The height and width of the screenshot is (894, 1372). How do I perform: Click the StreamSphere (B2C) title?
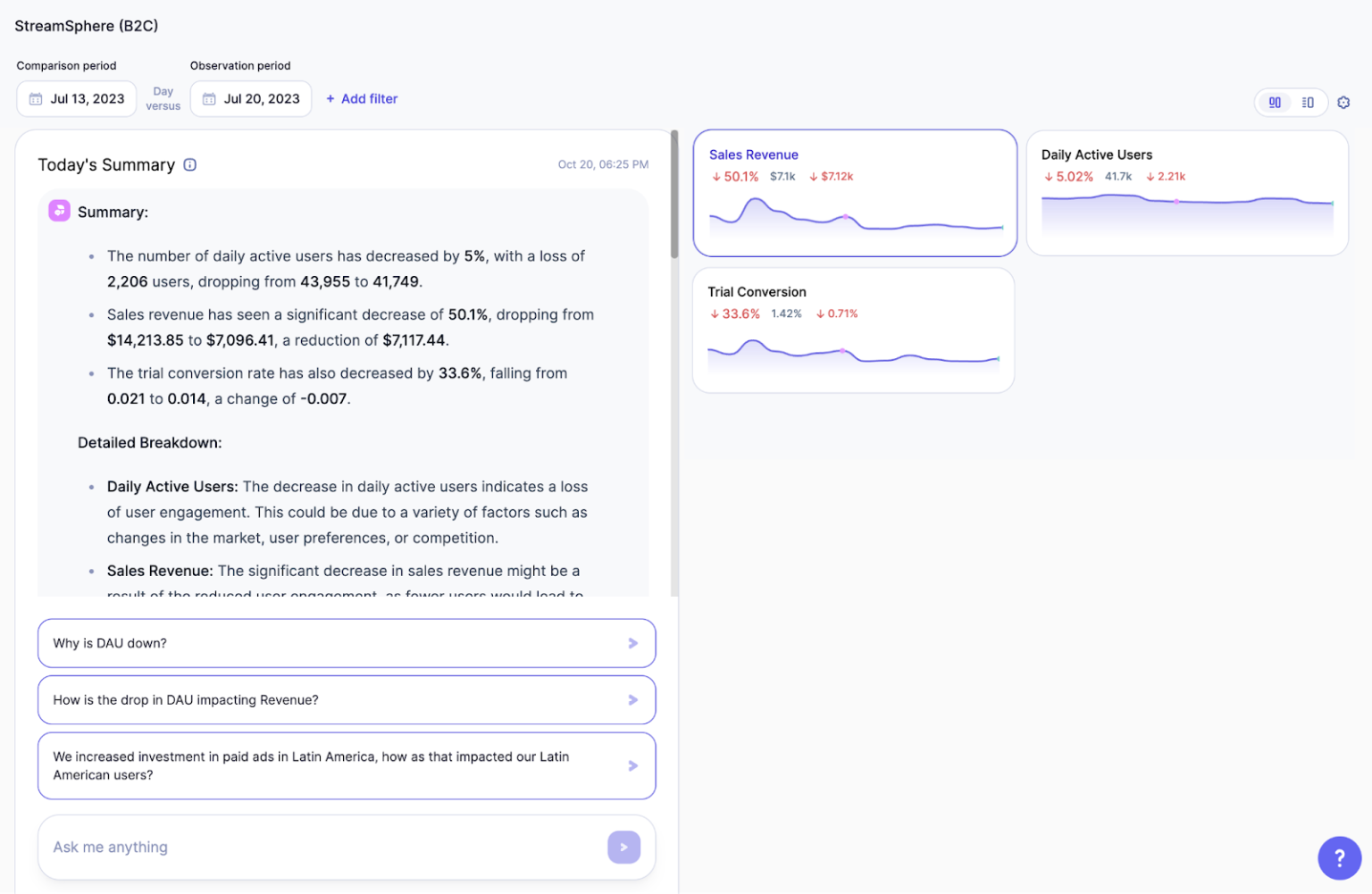87,26
